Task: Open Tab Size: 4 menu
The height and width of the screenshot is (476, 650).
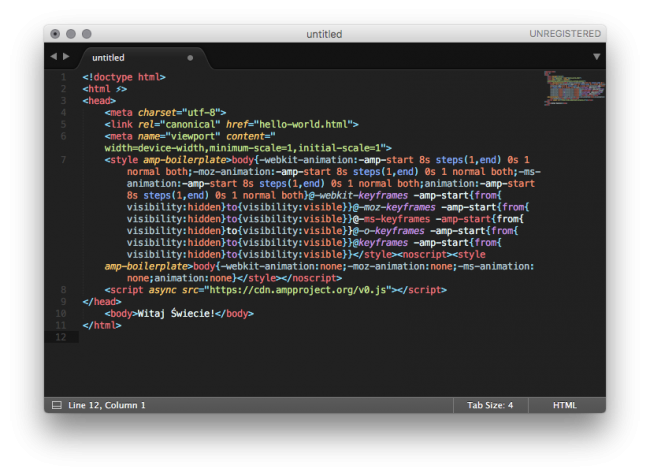Action: click(490, 405)
